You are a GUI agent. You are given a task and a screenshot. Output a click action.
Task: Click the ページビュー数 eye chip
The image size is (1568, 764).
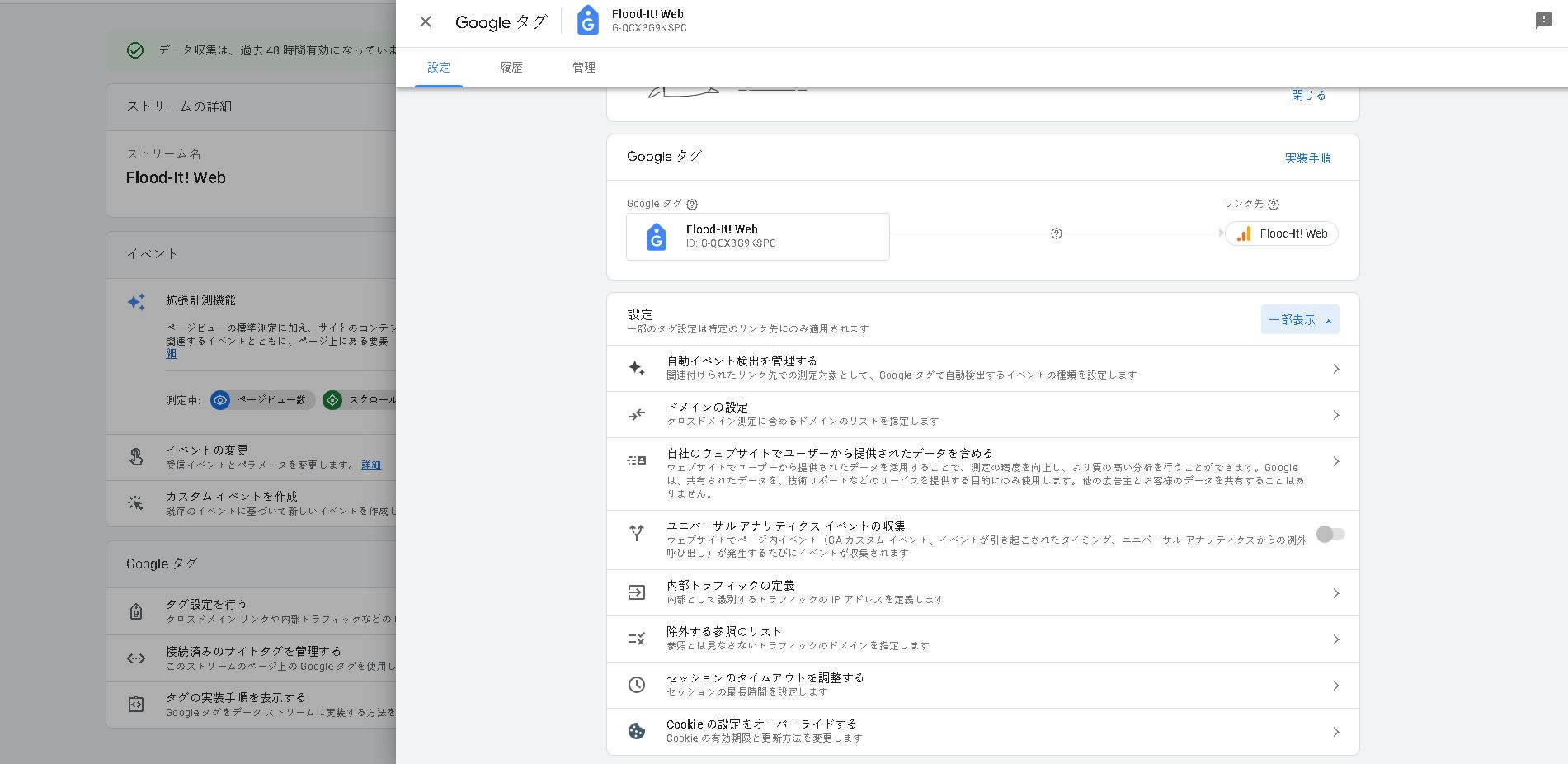[262, 400]
